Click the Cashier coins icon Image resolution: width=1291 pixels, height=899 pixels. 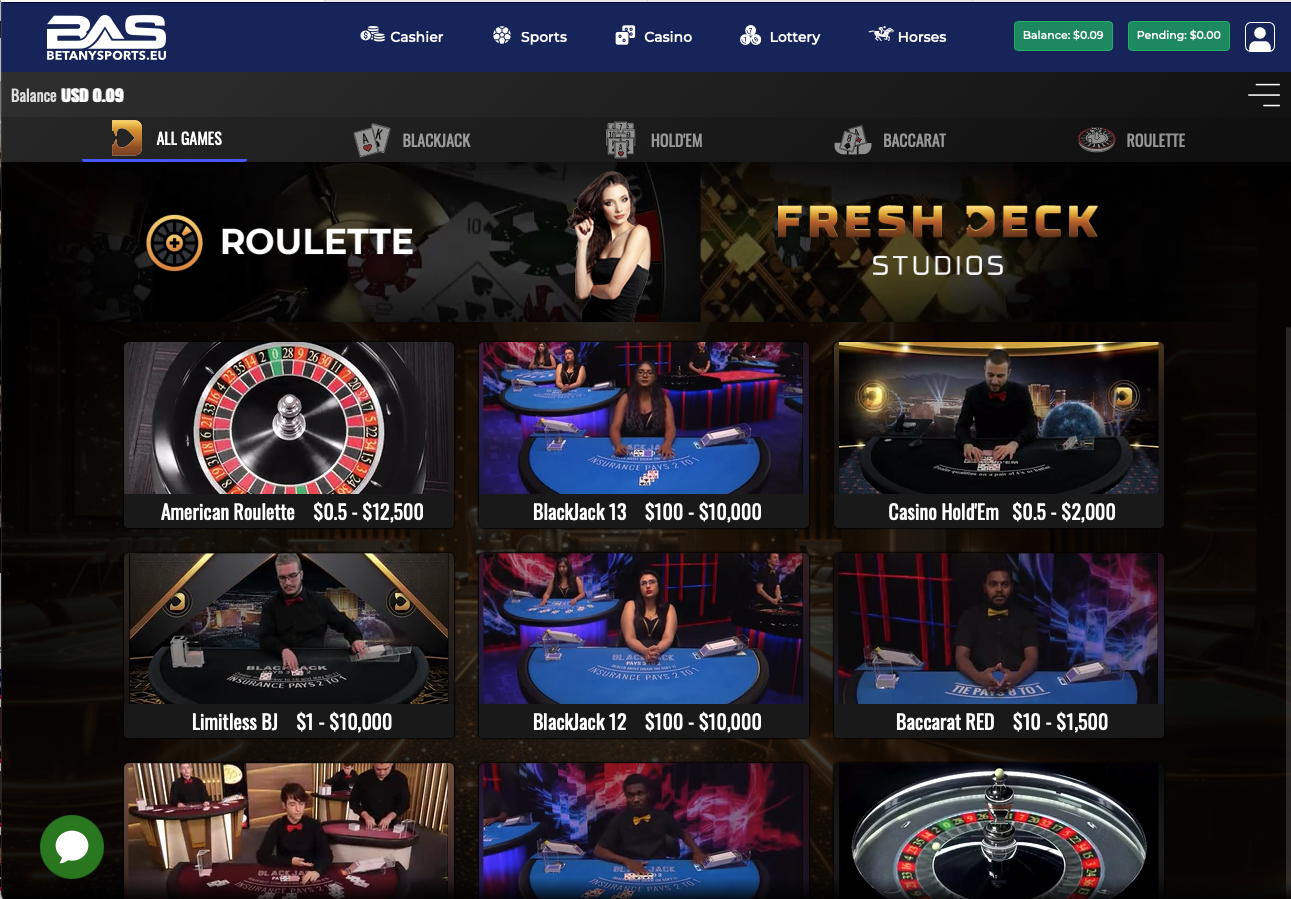pos(373,36)
